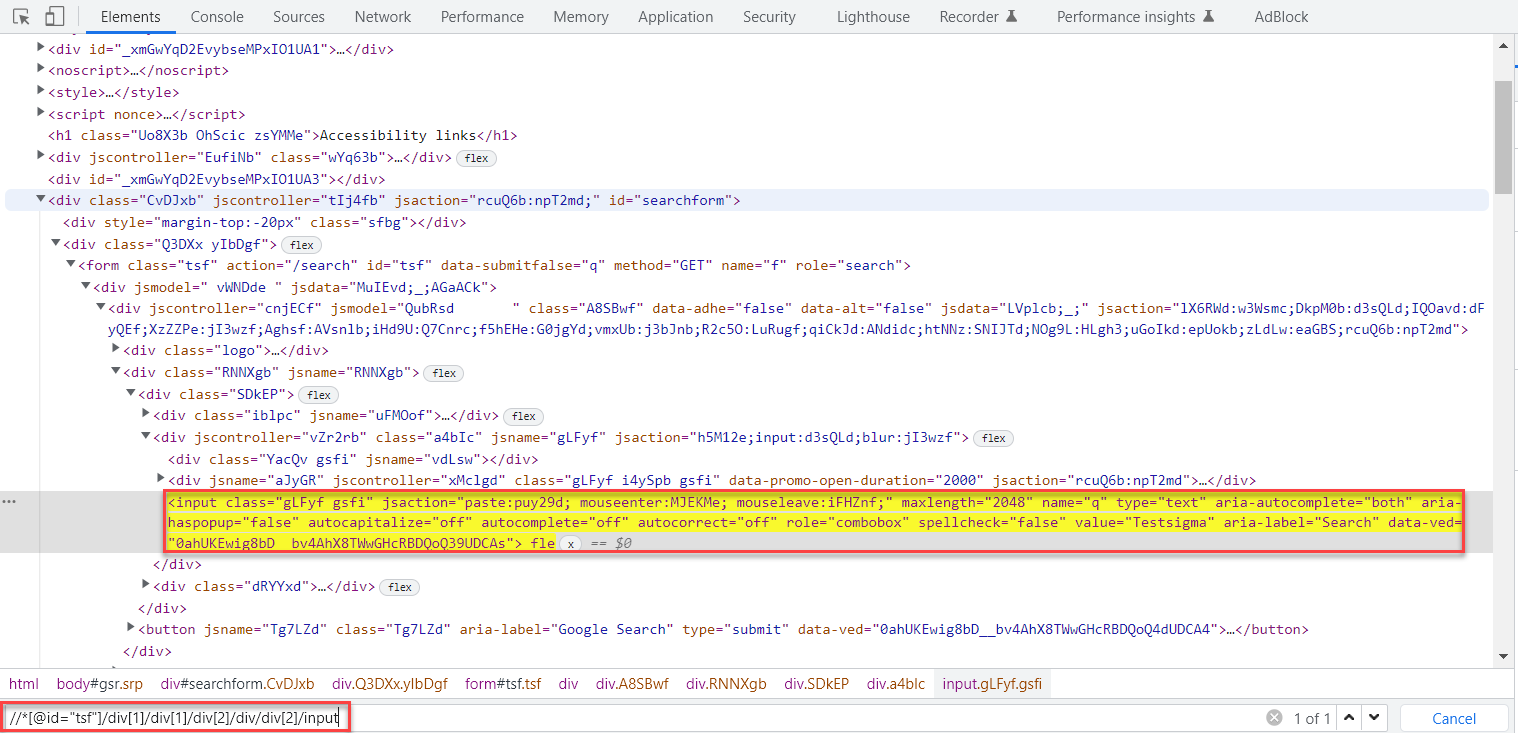This screenshot has width=1518, height=733.
Task: Toggle flex badge on EufiNb div
Action: [x=476, y=158]
